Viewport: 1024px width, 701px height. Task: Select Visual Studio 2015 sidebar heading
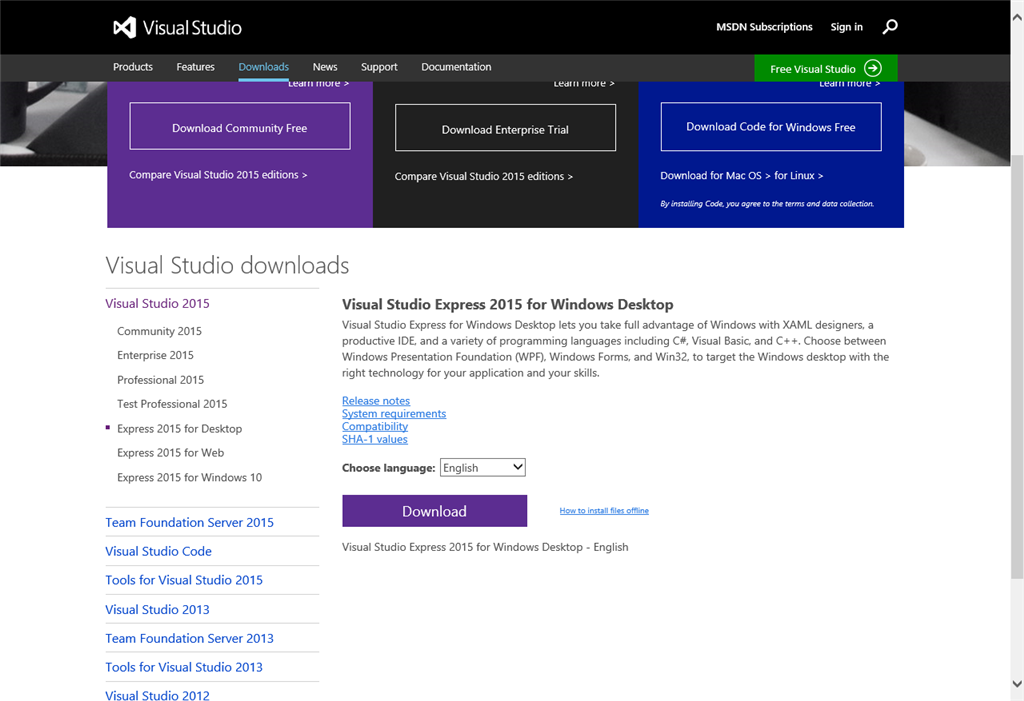(157, 304)
